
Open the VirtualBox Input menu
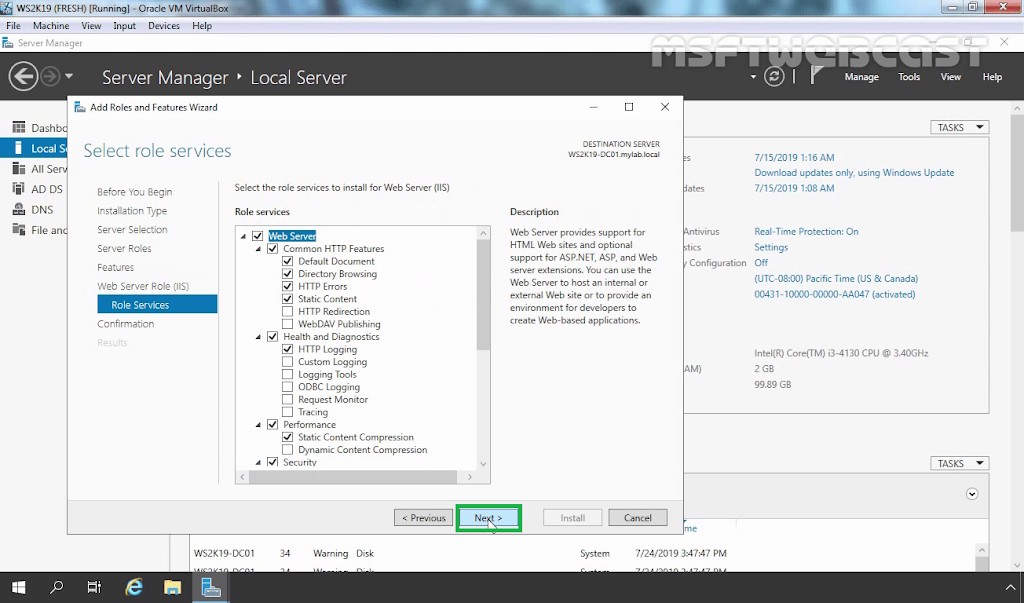124,25
